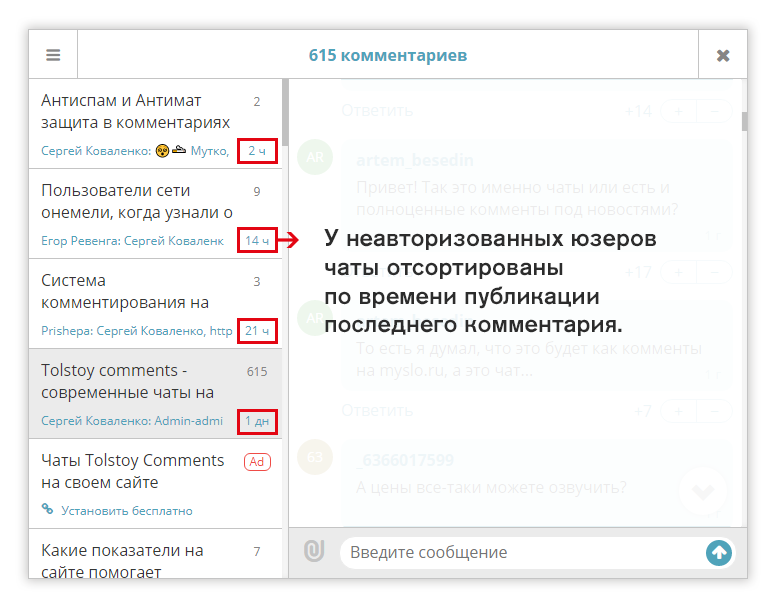Click comment count 7 in chat list
The image size is (776, 608).
[257, 552]
